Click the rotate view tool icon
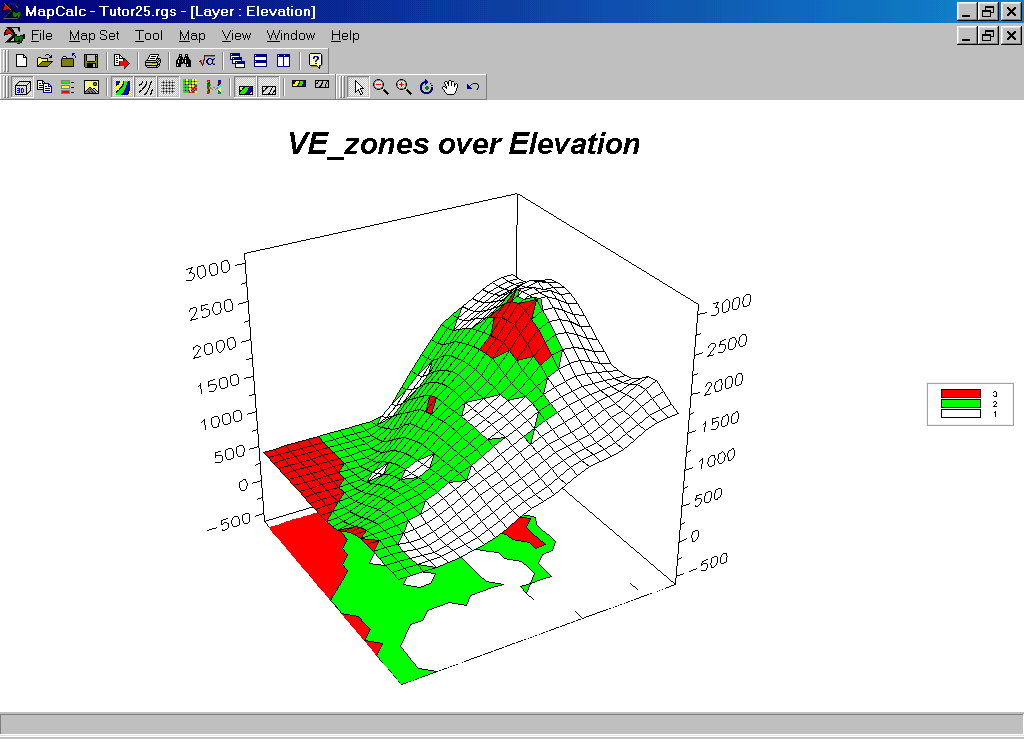This screenshot has width=1024, height=739. click(x=427, y=87)
